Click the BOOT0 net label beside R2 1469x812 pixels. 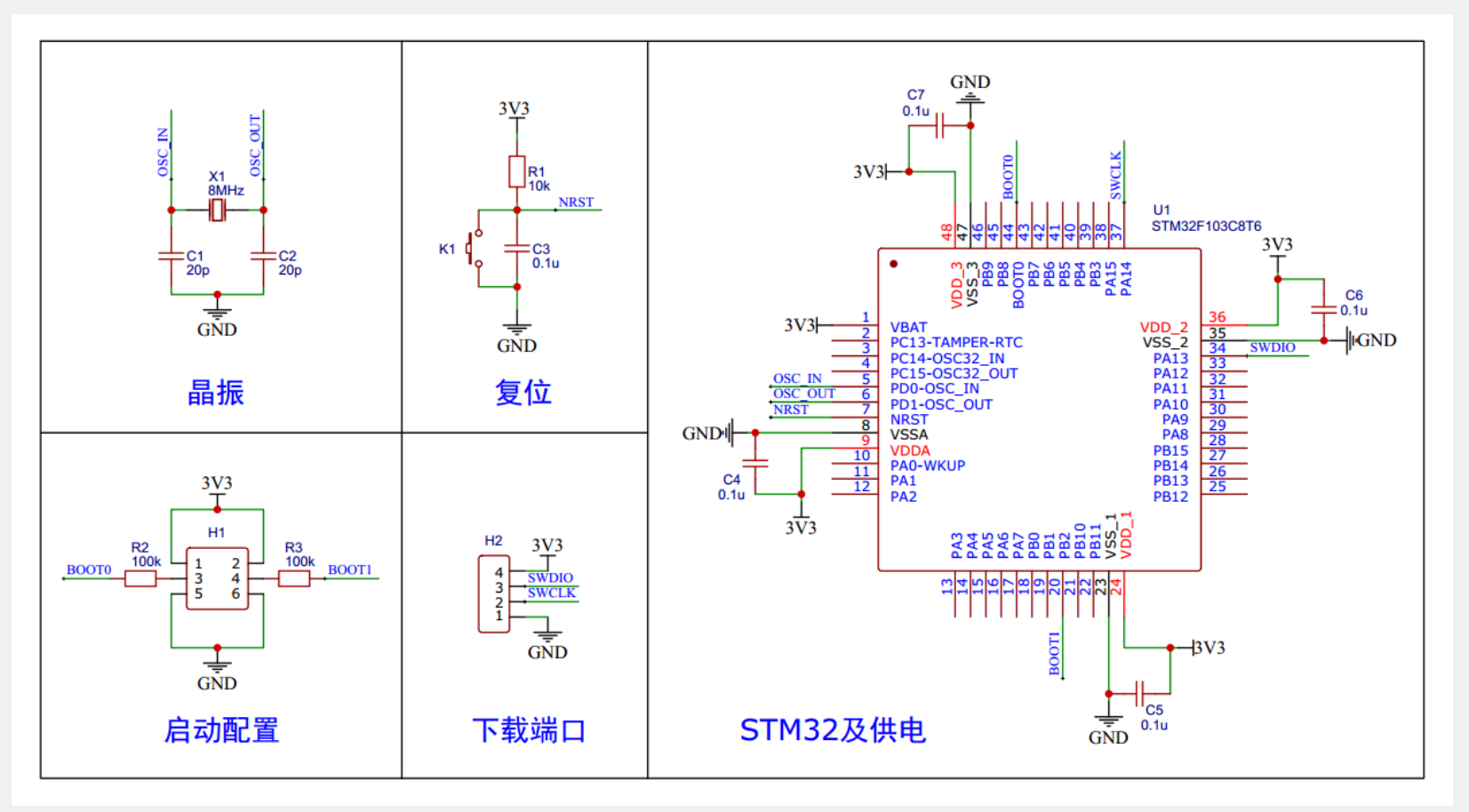89,570
